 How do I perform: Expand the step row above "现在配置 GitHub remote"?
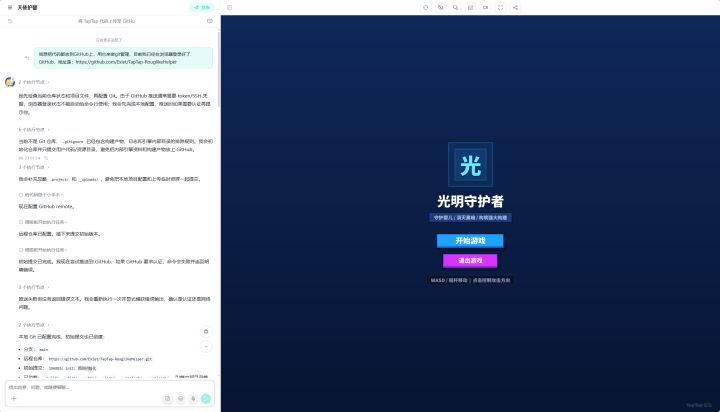pyautogui.click(x=40, y=195)
